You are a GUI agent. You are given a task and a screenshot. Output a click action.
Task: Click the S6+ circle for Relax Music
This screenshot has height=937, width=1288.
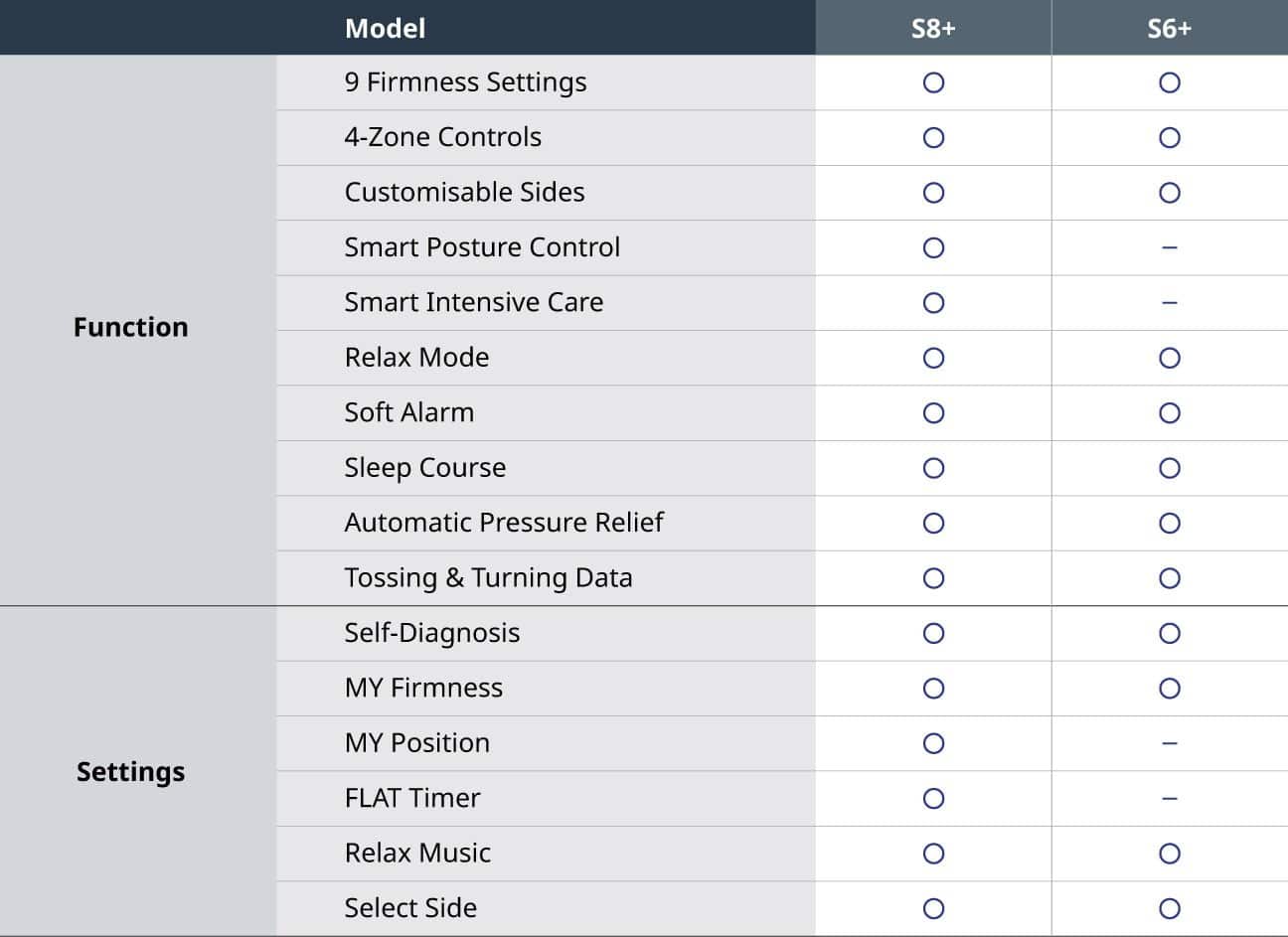[x=1170, y=854]
